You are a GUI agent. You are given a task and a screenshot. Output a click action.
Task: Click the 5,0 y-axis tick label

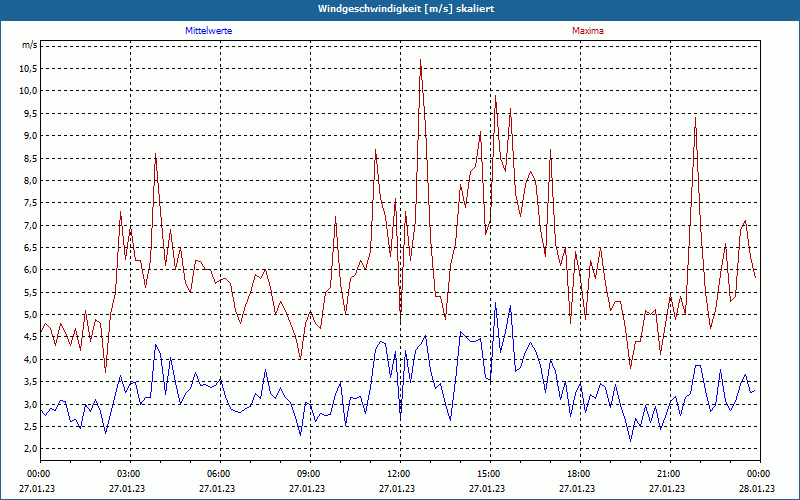(x=30, y=315)
